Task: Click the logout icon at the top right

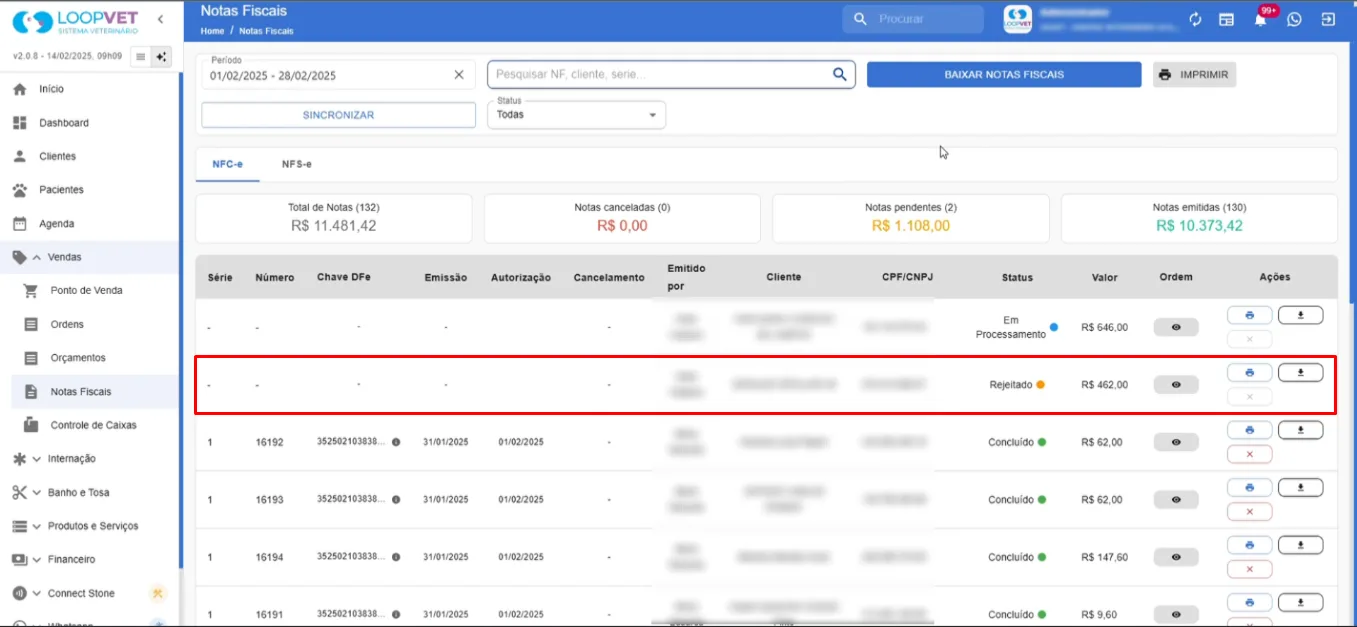Action: [x=1327, y=19]
